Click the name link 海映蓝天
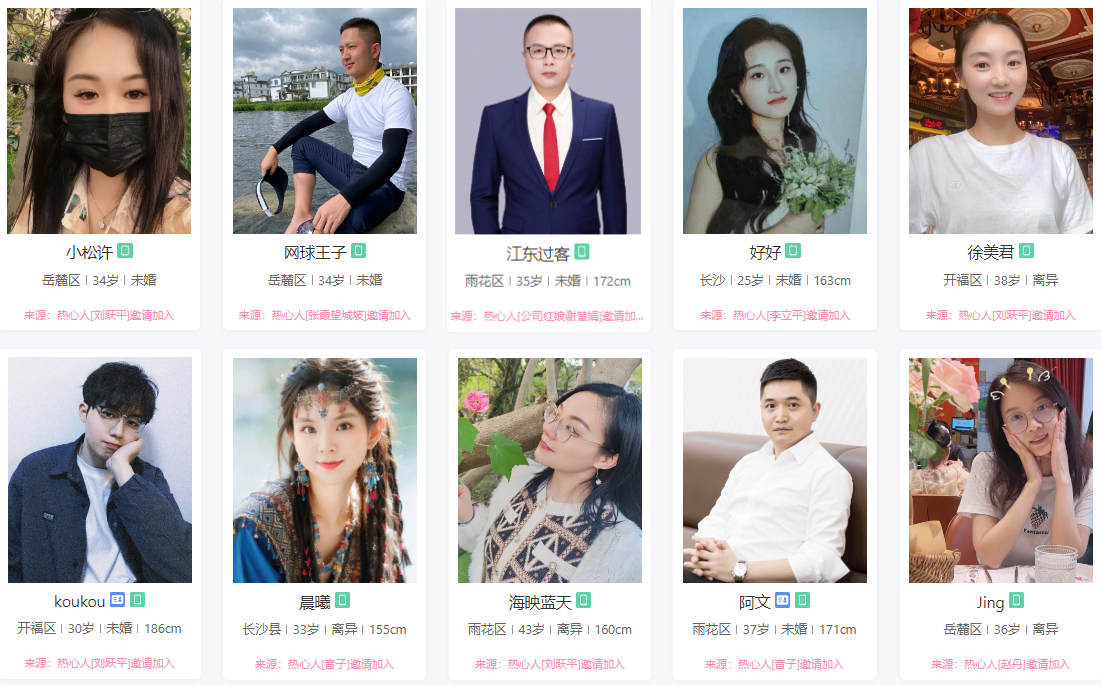Screen dimensions: 1101x685 pos(540,602)
